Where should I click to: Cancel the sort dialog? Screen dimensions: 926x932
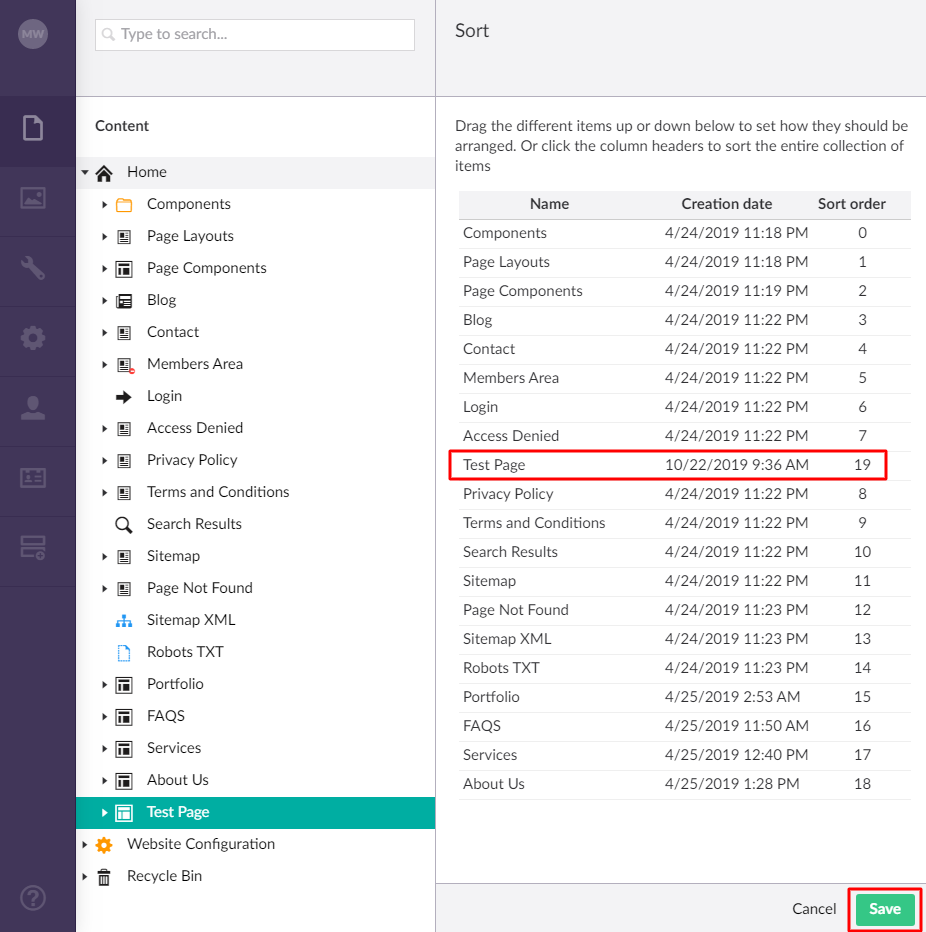tap(814, 909)
